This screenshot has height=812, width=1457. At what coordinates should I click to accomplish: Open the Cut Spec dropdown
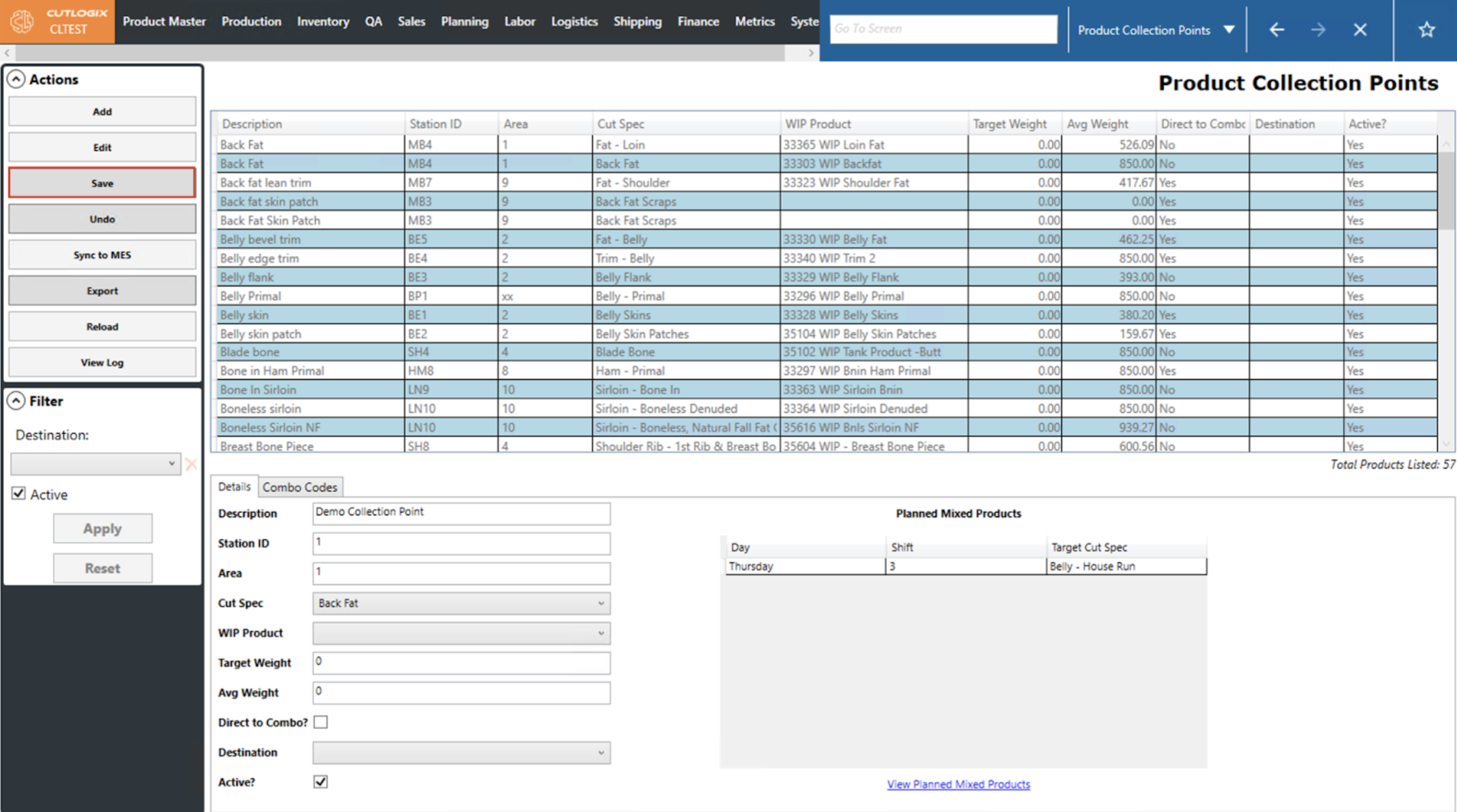point(461,603)
